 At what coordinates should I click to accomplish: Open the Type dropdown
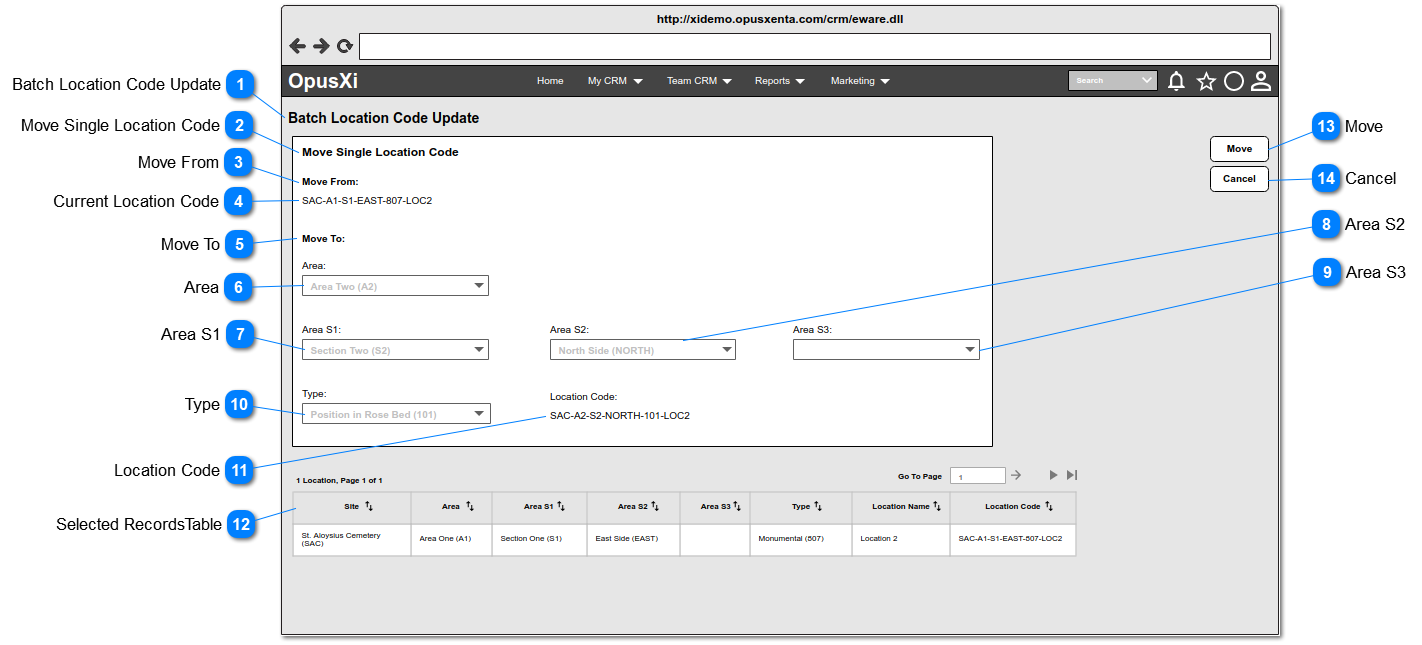pos(395,414)
